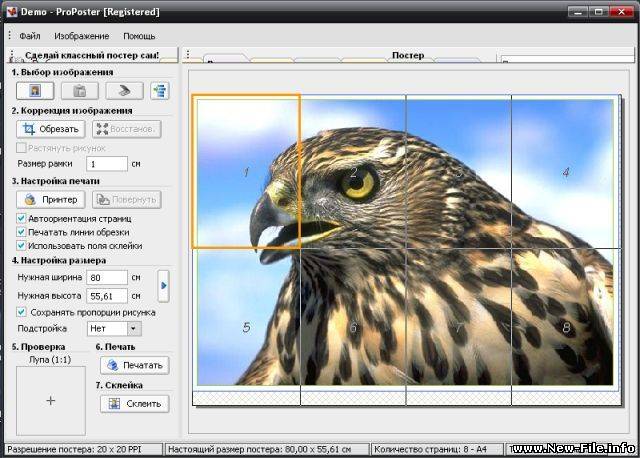Click status text Настоящий размер постера
The width and height of the screenshot is (640, 458).
pyautogui.click(x=259, y=449)
